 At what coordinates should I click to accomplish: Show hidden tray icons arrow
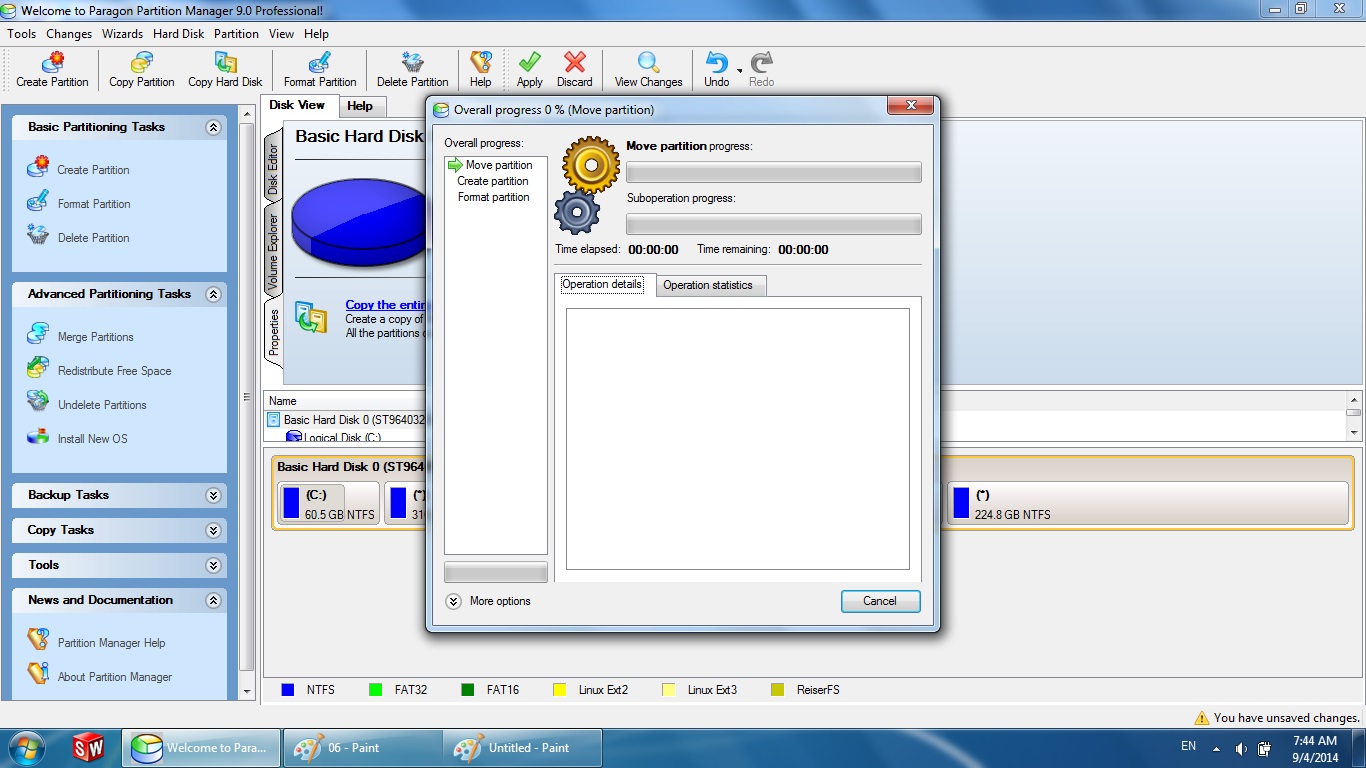(x=1216, y=748)
